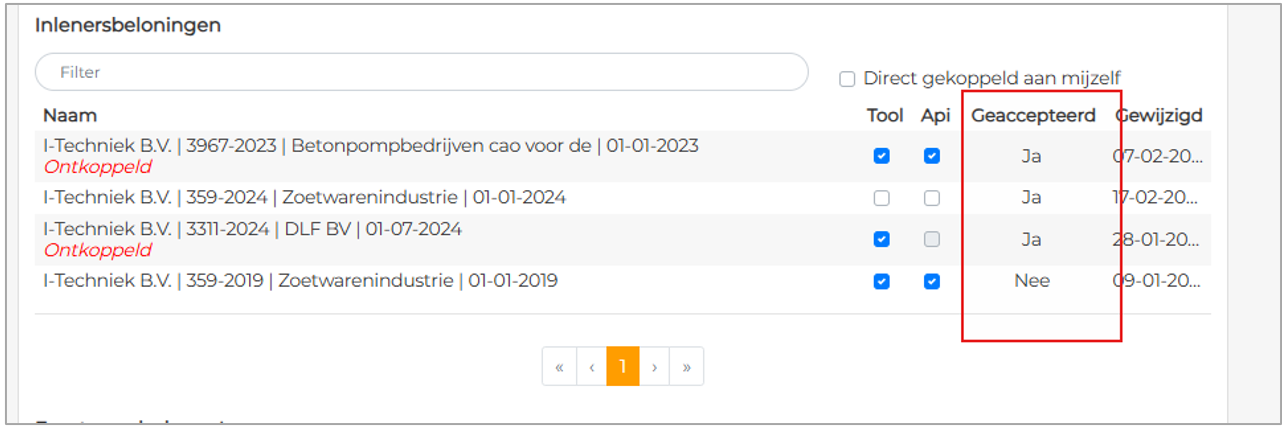Uncheck Tool for the DLF BV row
The image size is (1282, 426).
(881, 240)
